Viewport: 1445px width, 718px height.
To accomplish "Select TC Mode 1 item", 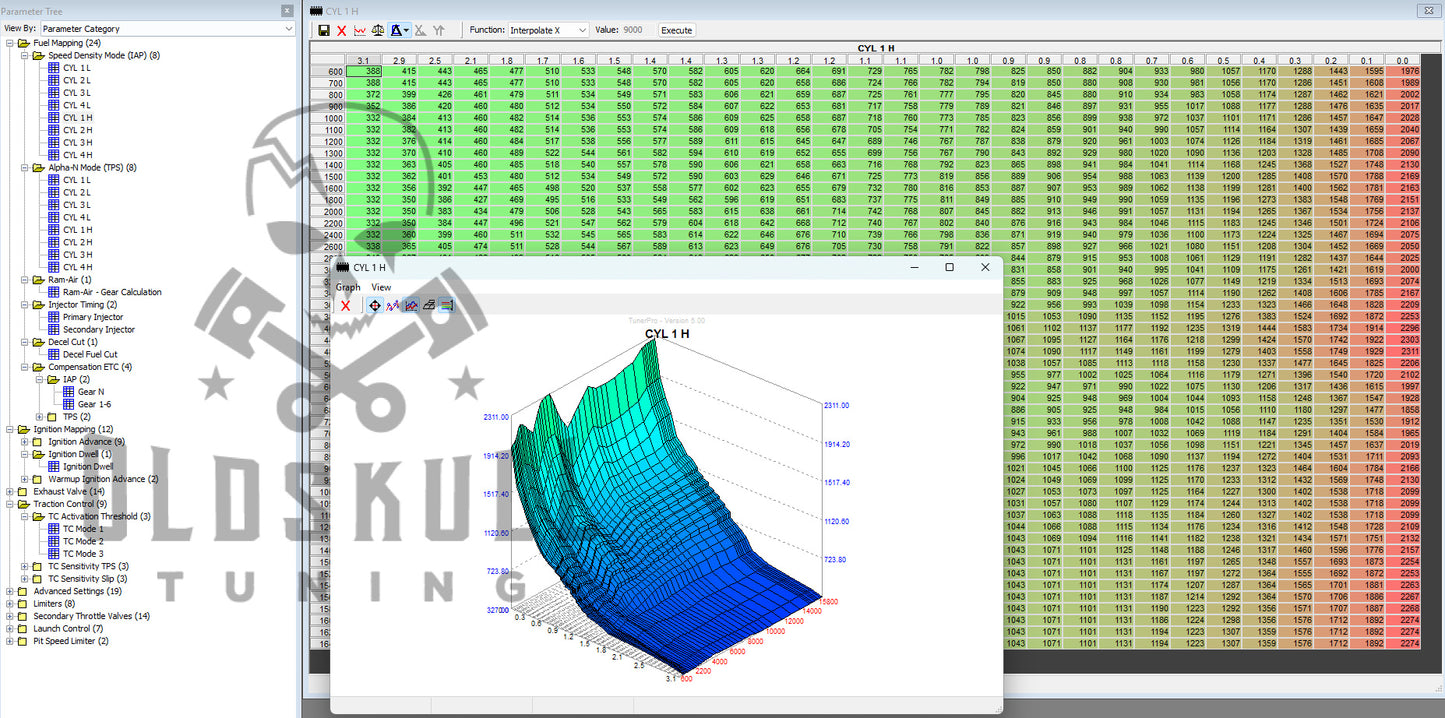I will click(x=83, y=529).
